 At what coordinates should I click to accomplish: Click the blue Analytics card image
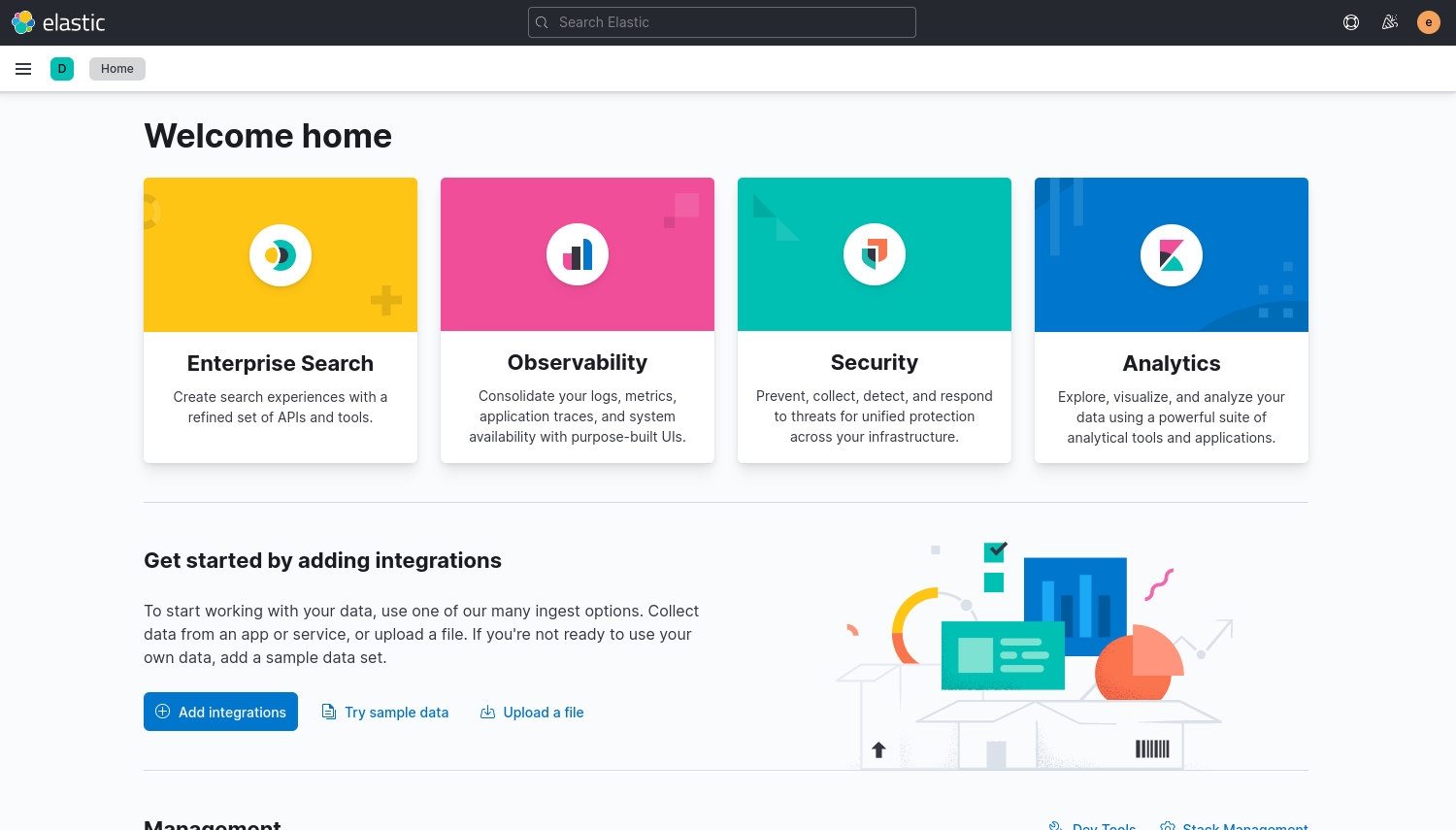pos(1172,254)
